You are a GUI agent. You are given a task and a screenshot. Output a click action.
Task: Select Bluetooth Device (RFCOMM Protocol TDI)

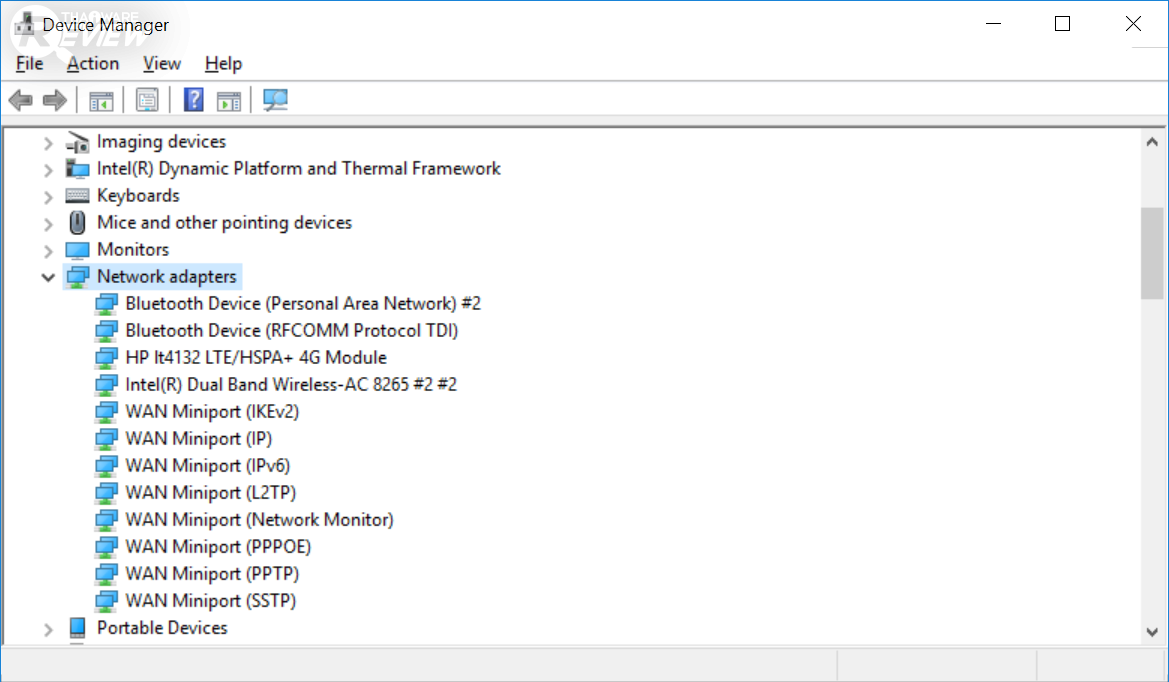point(291,330)
